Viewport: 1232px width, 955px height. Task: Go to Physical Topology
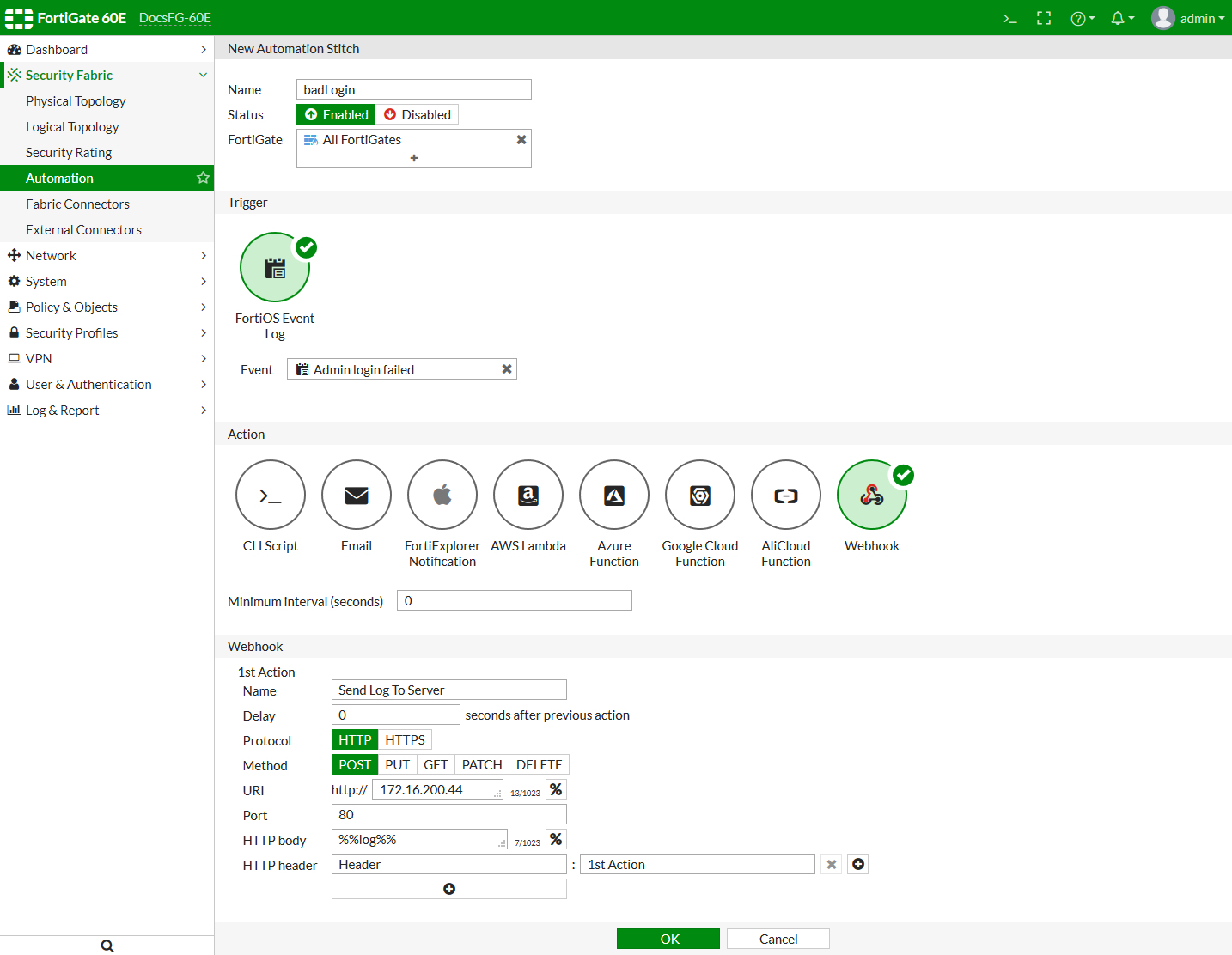[76, 101]
